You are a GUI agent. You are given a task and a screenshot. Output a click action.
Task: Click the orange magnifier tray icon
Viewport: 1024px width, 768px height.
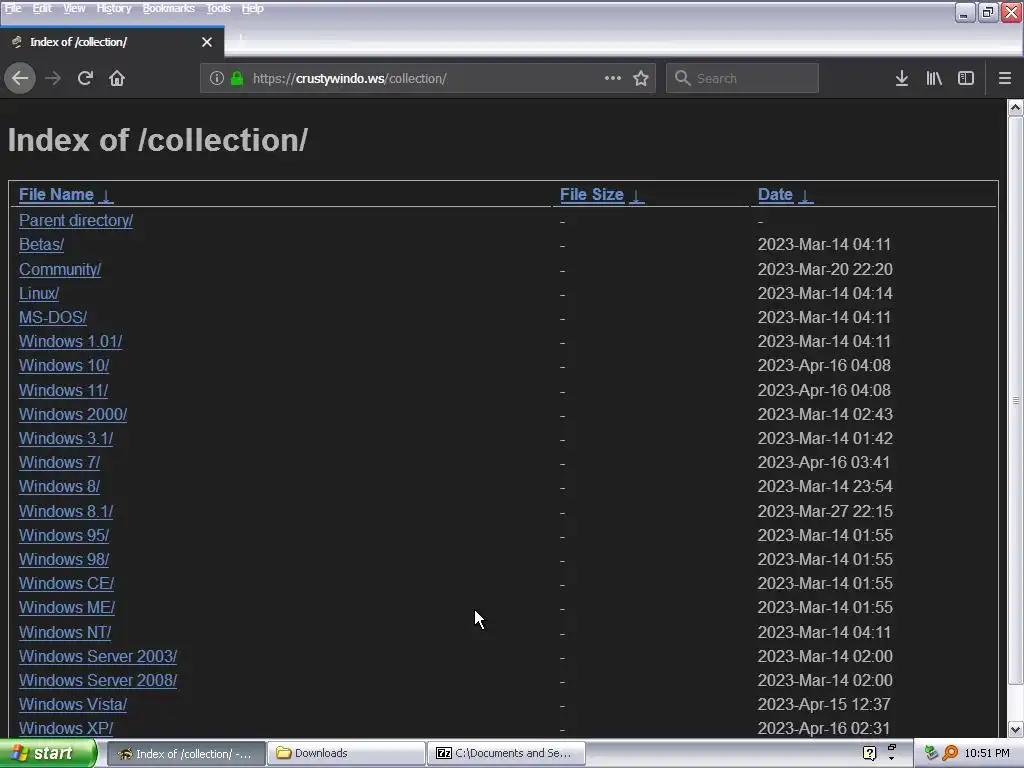(x=950, y=754)
